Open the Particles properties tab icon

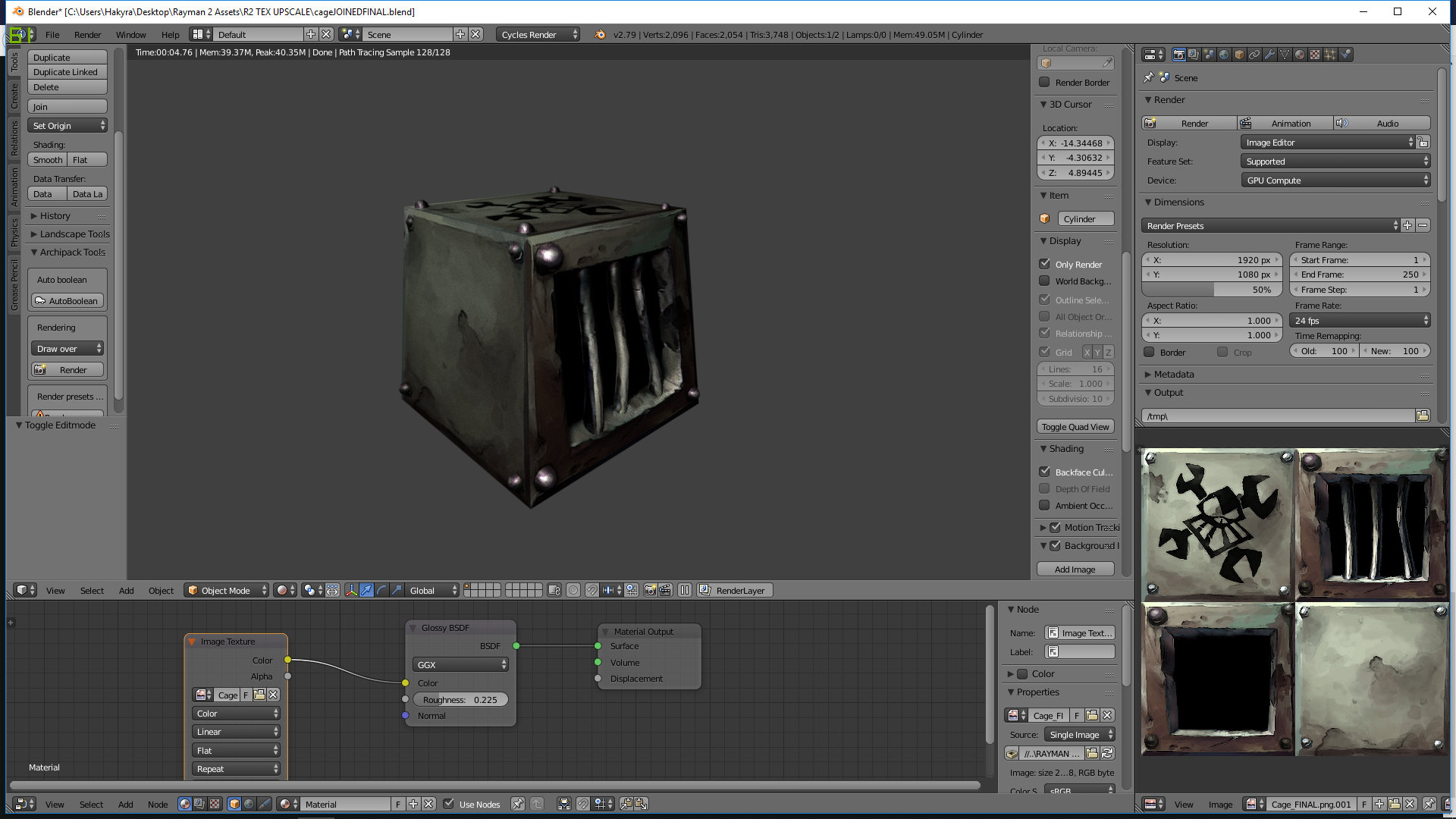coord(1330,55)
